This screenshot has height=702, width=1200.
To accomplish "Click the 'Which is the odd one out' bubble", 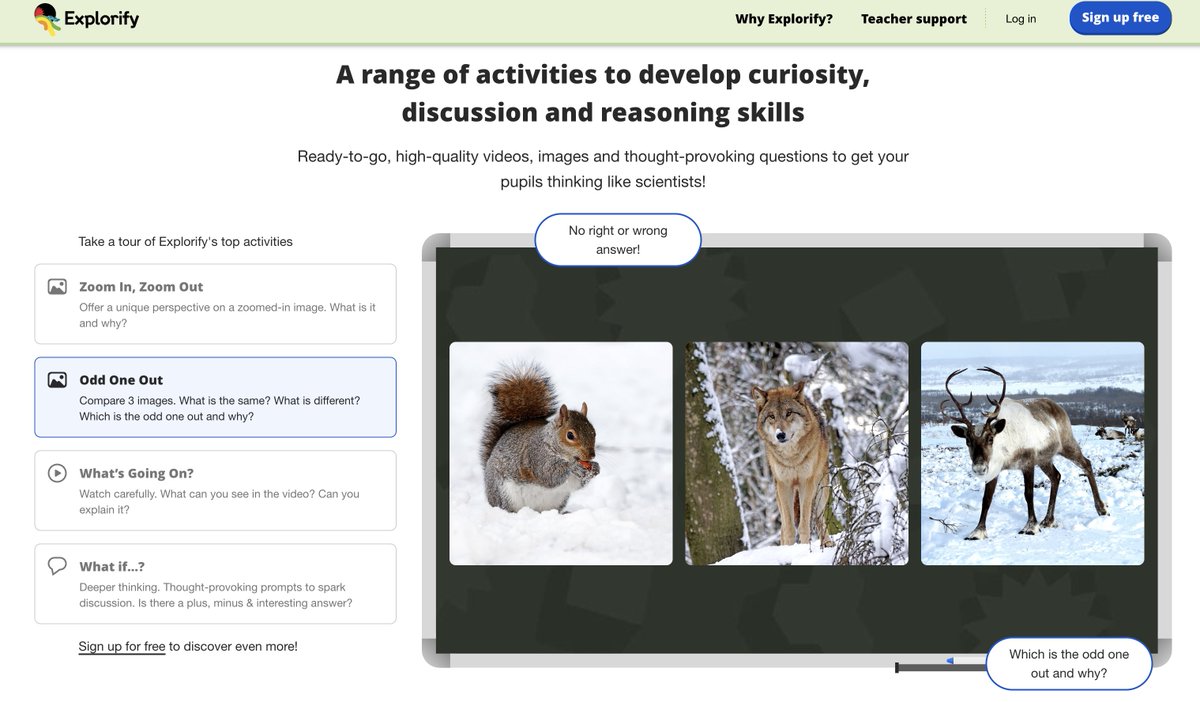I will 1068,663.
